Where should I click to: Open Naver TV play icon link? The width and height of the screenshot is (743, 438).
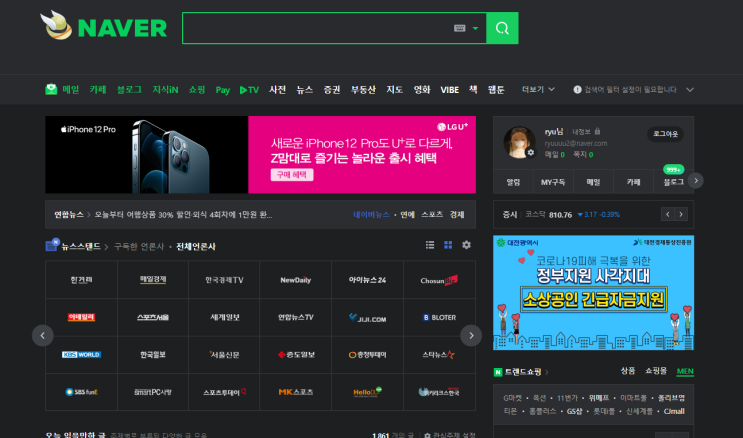249,90
